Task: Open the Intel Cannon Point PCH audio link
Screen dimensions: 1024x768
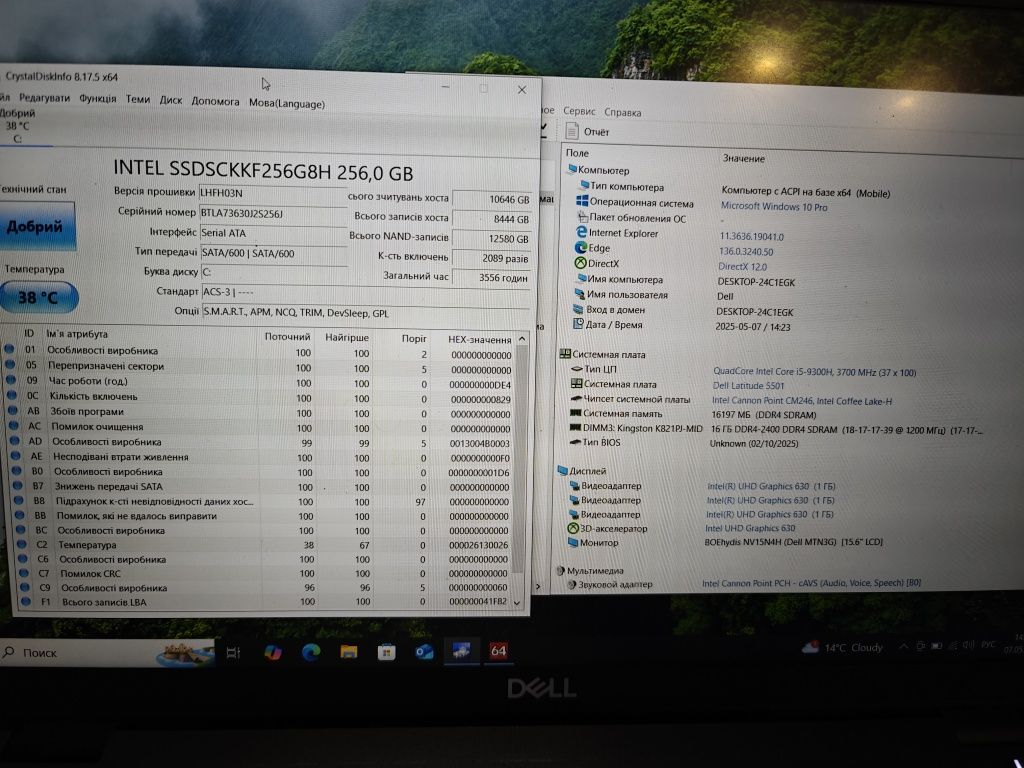Action: click(811, 583)
